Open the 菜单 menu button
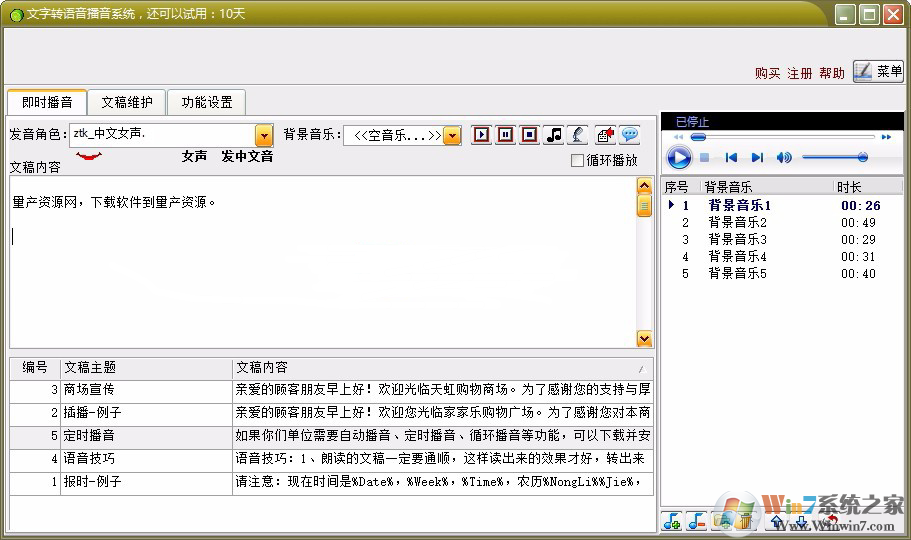The width and height of the screenshot is (911, 540). (x=878, y=71)
